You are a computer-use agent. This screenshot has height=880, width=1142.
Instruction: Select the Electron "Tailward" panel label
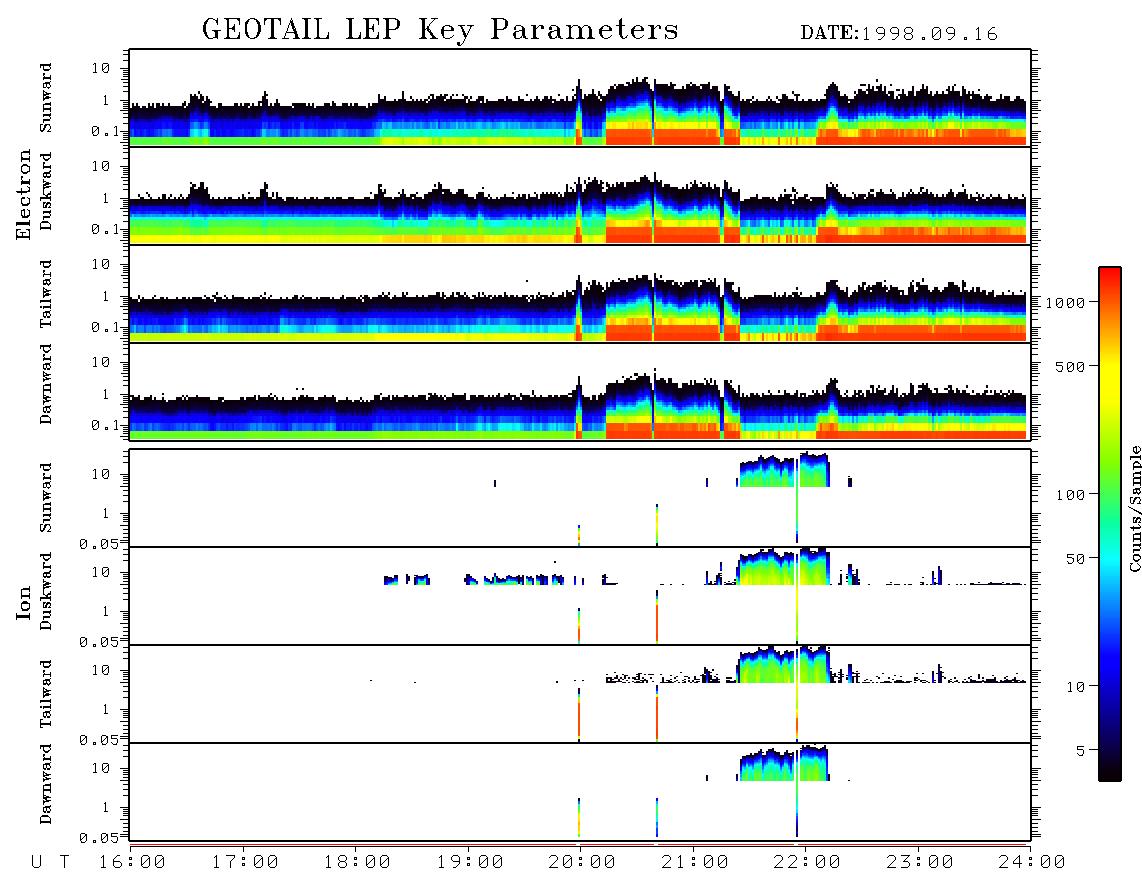point(45,293)
